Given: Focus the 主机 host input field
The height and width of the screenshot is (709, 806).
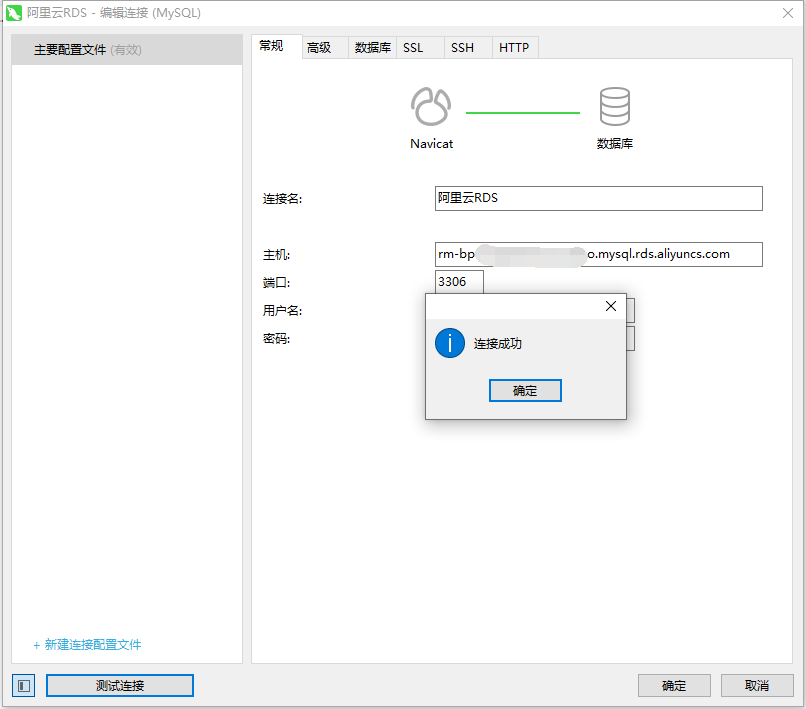Looking at the screenshot, I should [x=598, y=254].
